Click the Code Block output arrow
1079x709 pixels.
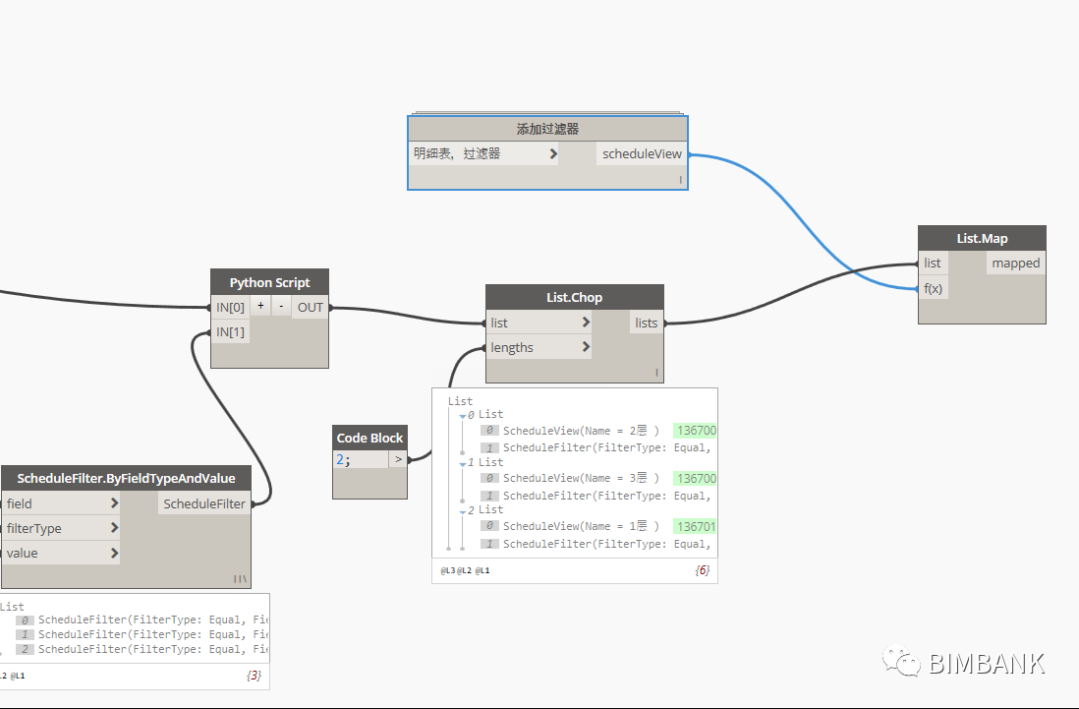(398, 459)
